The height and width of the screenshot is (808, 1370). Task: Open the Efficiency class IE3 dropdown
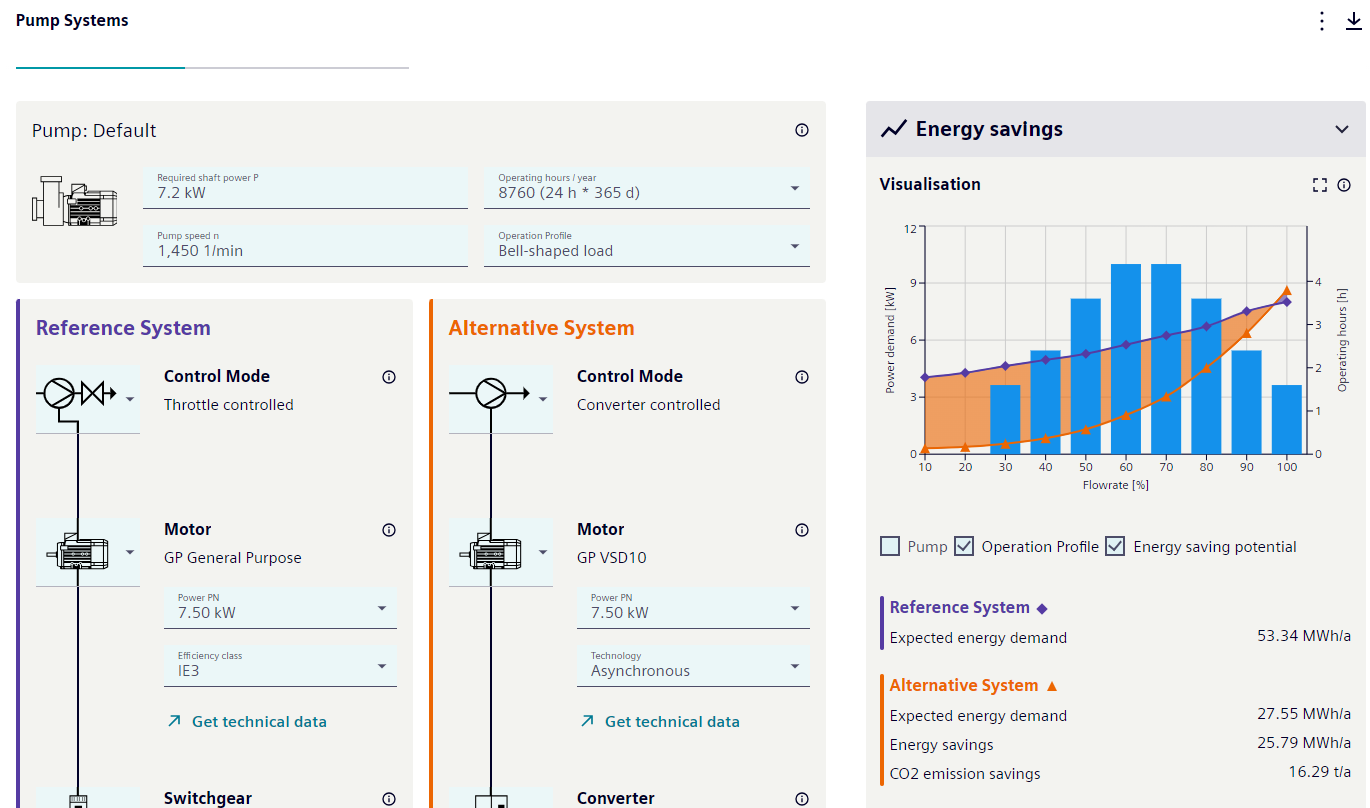click(280, 666)
